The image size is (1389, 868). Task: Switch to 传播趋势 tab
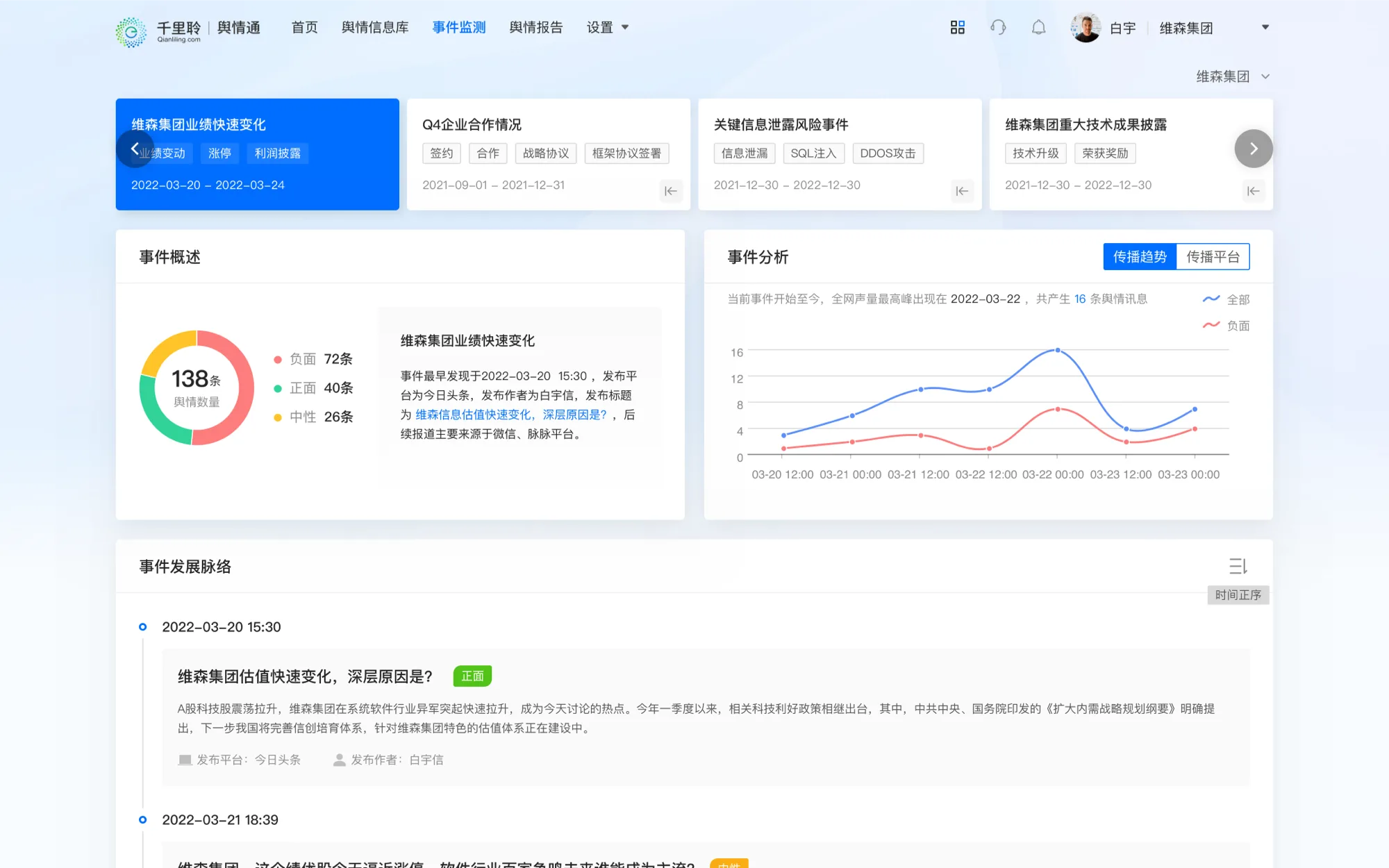coord(1140,257)
